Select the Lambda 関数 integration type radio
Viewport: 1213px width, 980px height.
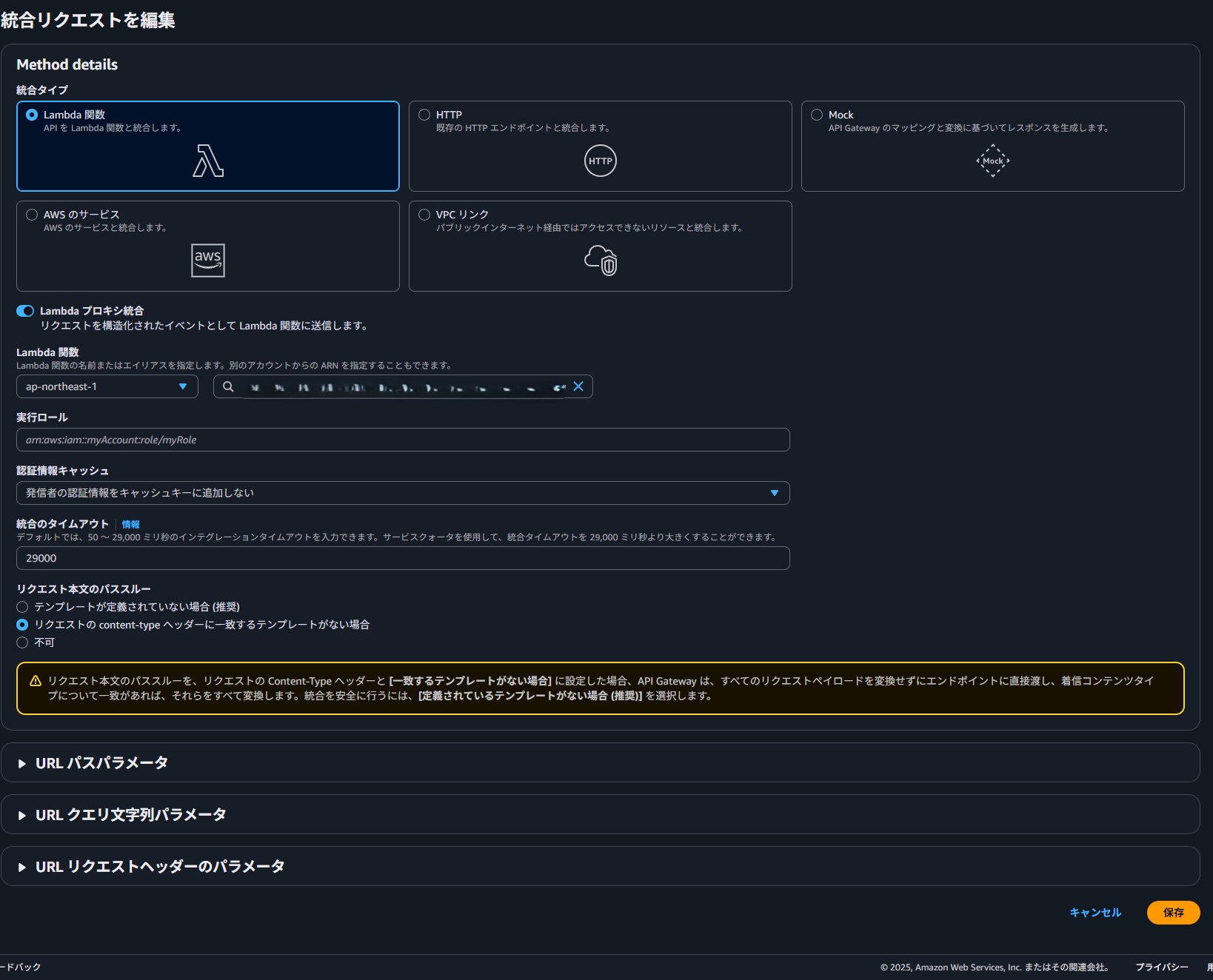(x=32, y=115)
